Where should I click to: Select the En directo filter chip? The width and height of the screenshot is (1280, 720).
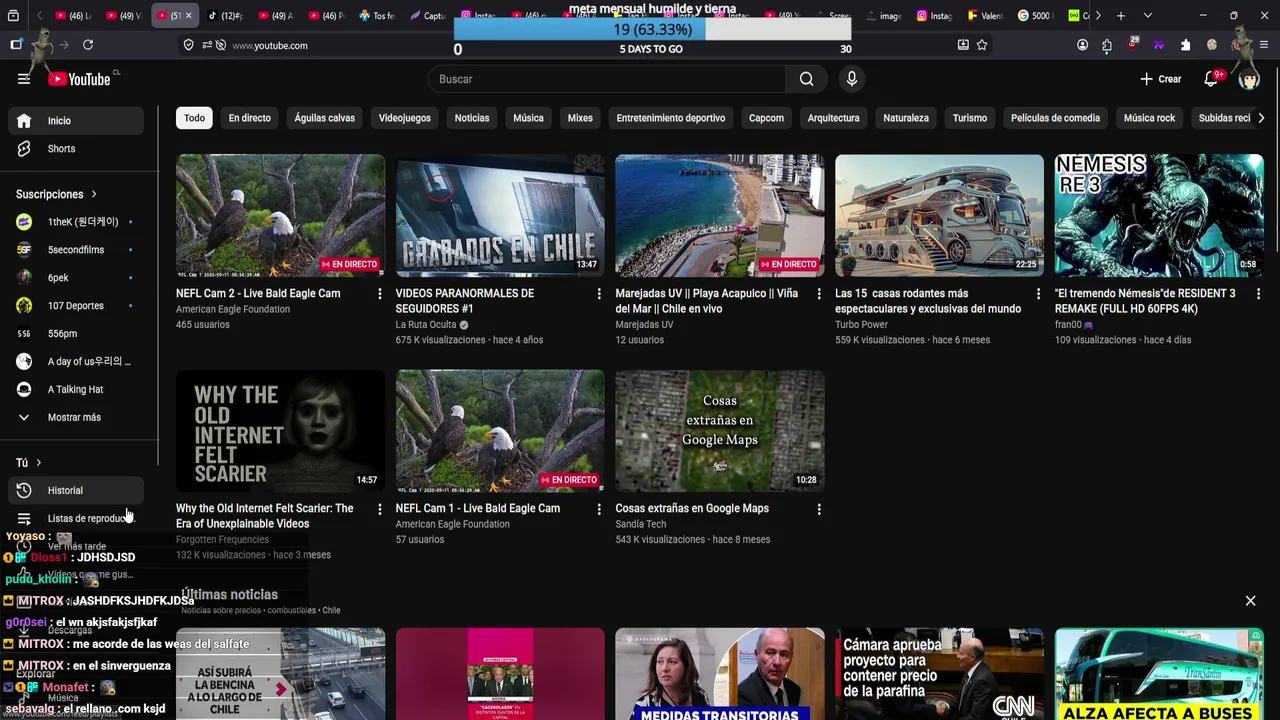coord(250,118)
